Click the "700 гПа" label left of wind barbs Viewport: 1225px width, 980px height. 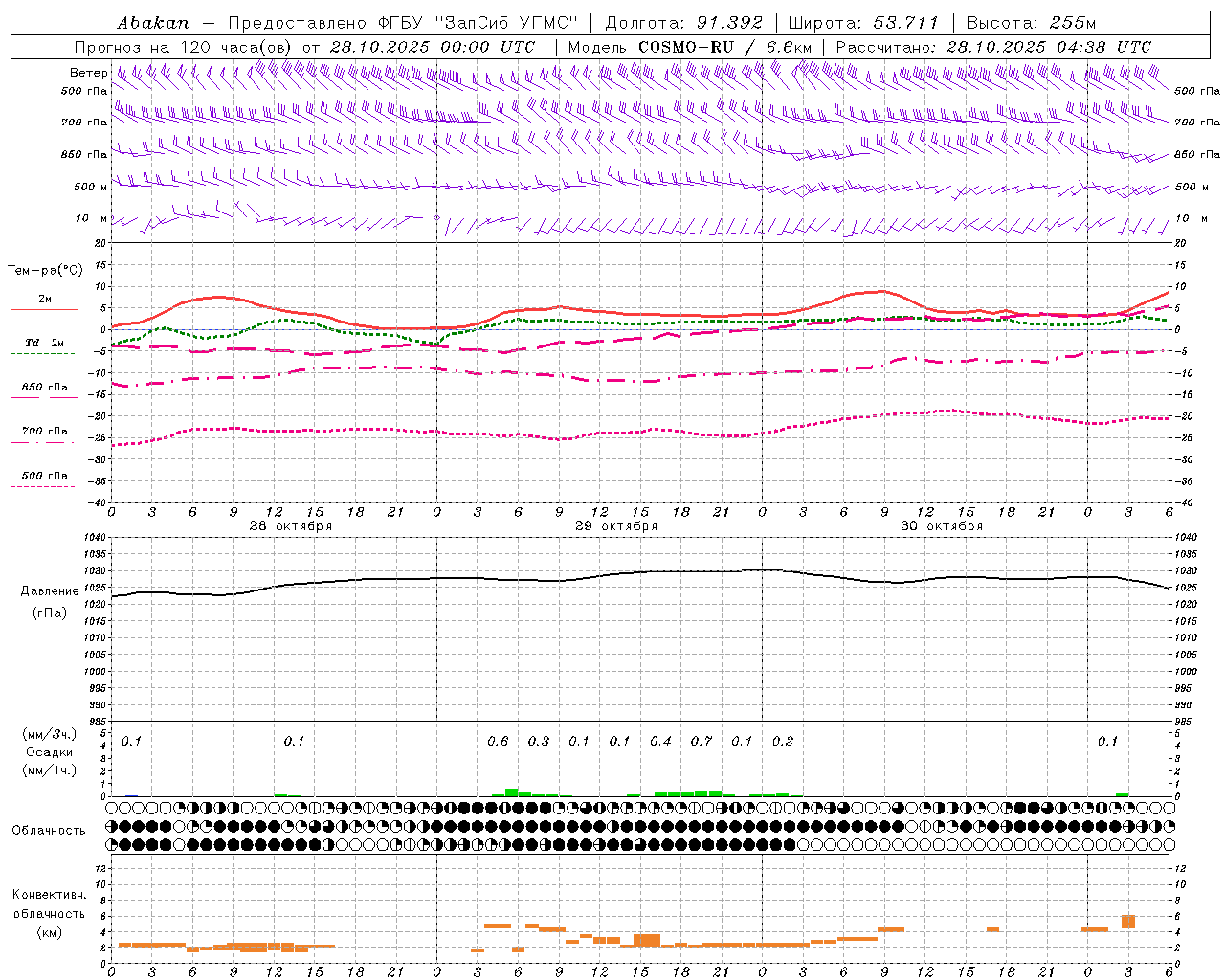pos(84,122)
